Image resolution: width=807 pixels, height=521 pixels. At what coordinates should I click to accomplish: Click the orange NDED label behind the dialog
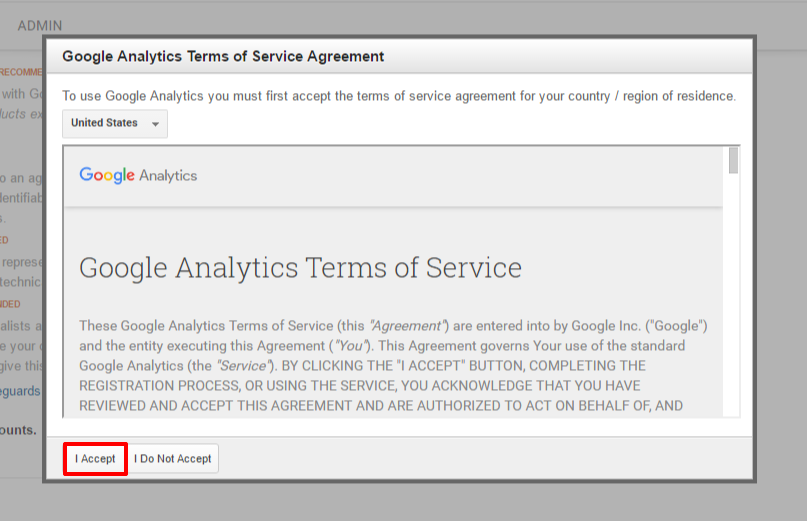tap(10, 304)
